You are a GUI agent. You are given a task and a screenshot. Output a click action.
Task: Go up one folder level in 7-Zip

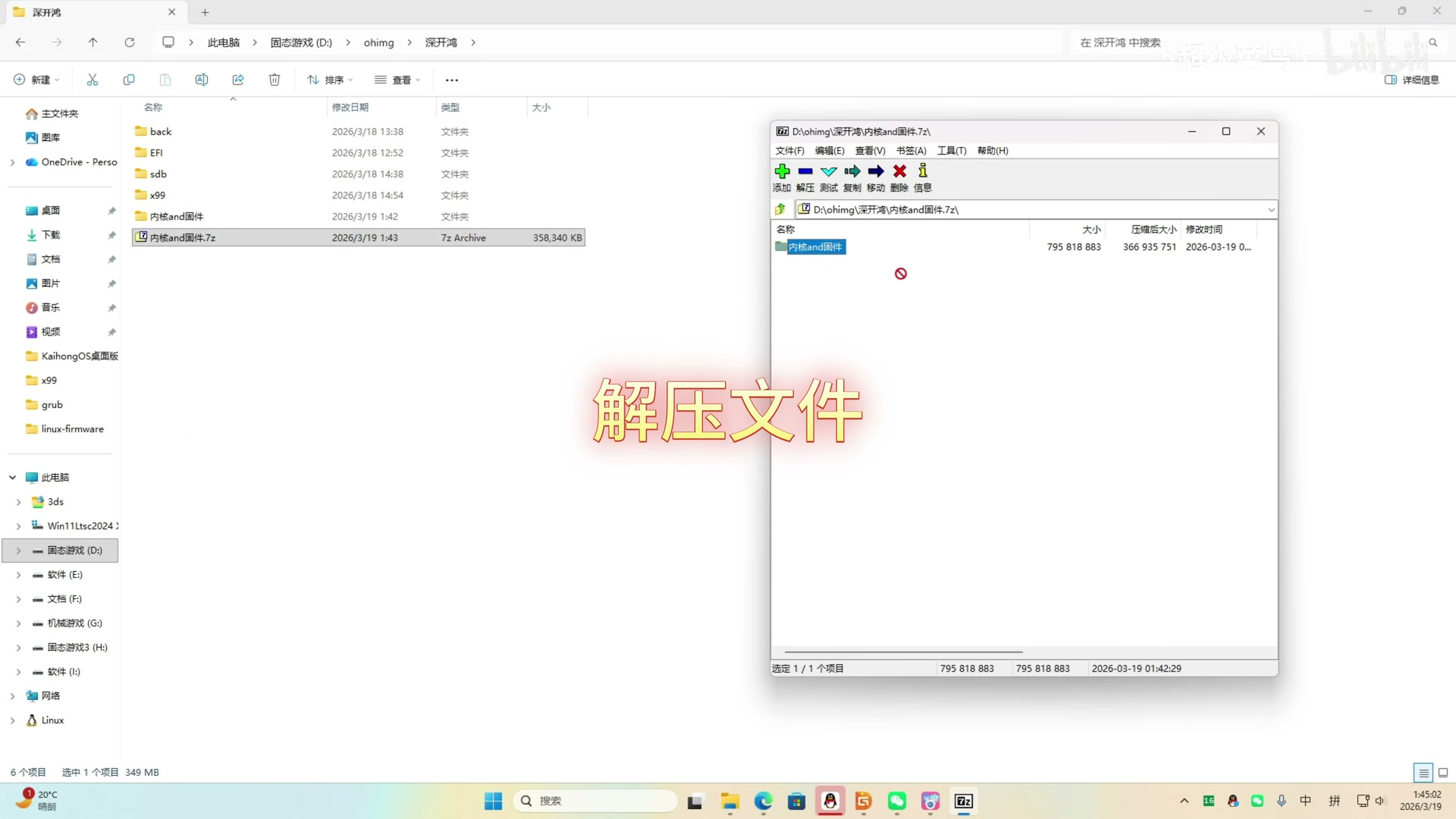[x=780, y=209]
